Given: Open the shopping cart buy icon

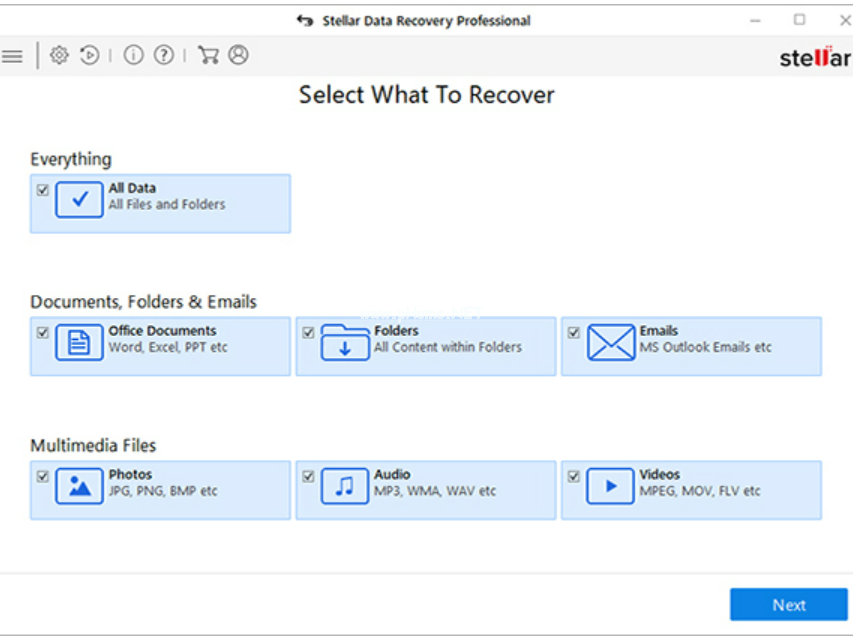Looking at the screenshot, I should 208,56.
